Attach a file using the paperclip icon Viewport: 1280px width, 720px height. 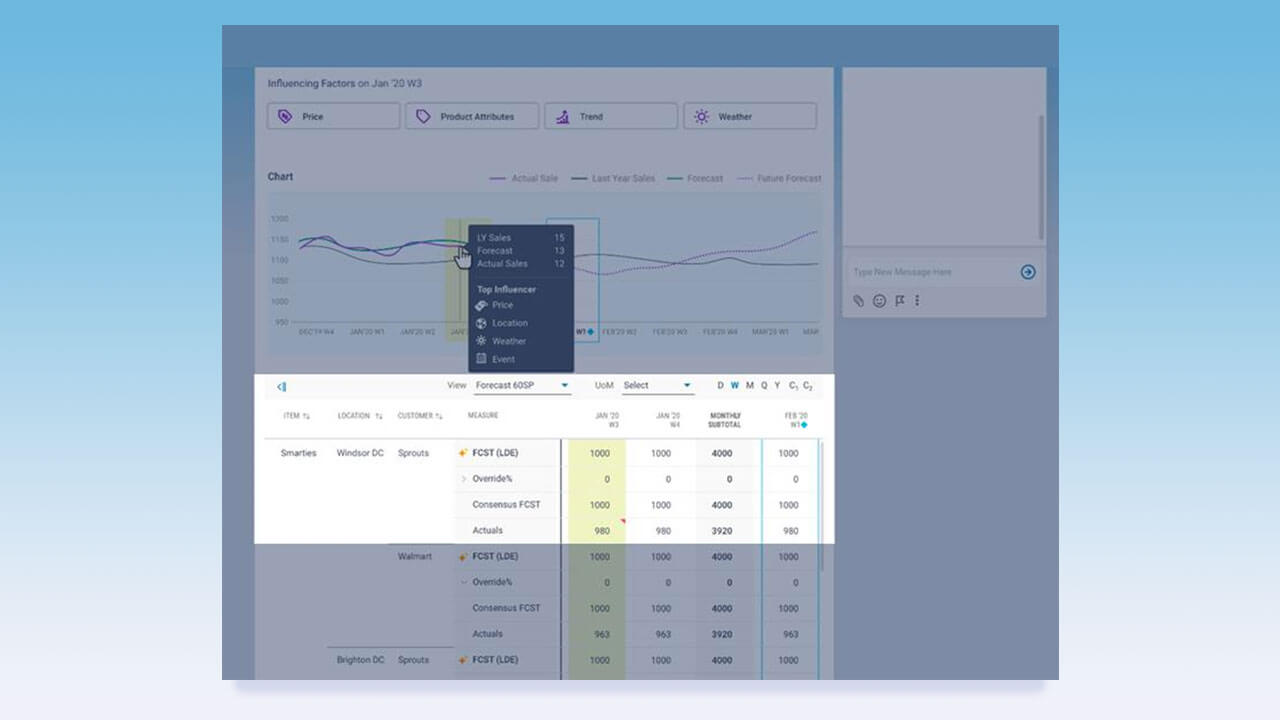pos(858,300)
